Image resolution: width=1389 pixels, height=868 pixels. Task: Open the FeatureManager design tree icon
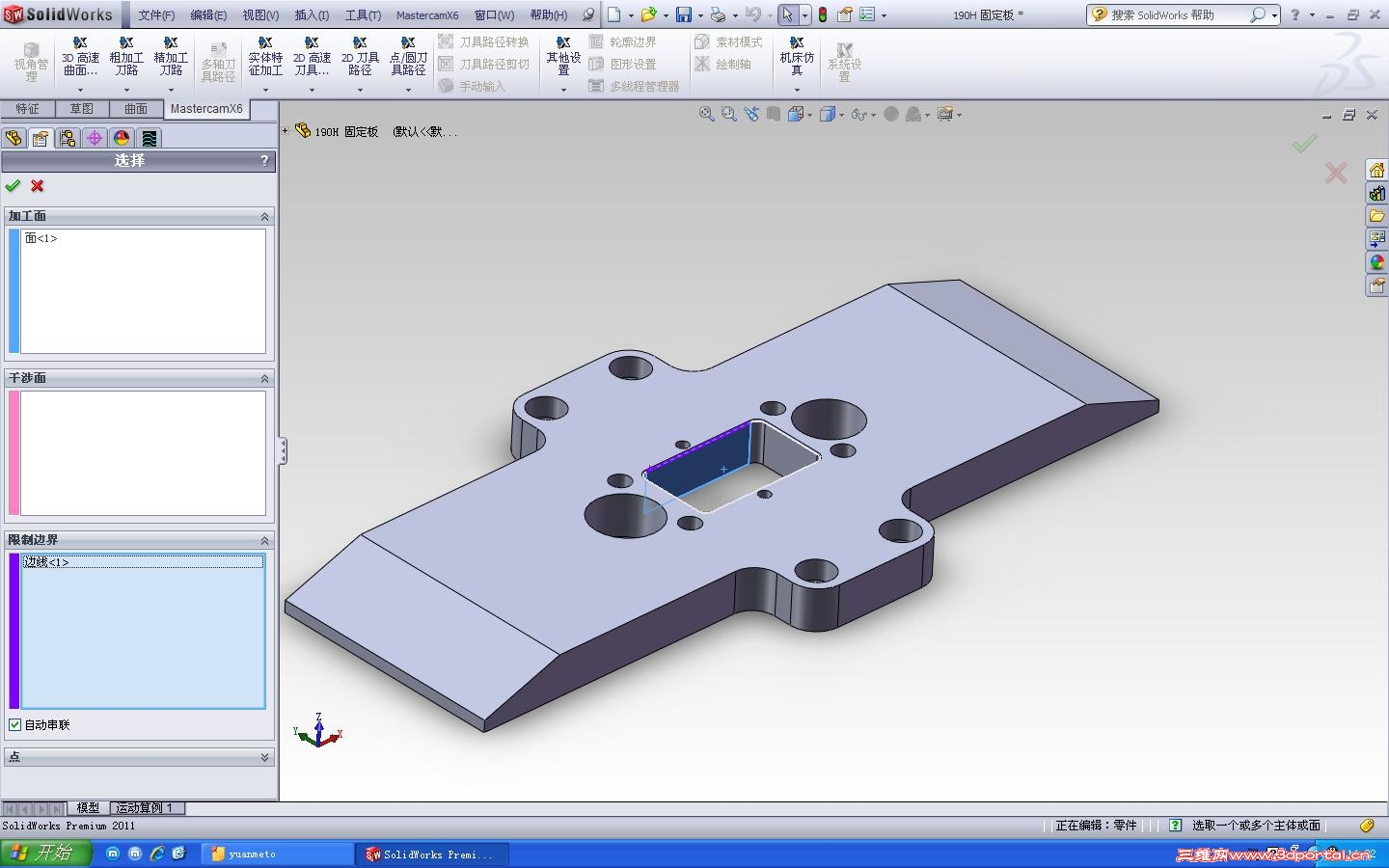coord(14,138)
